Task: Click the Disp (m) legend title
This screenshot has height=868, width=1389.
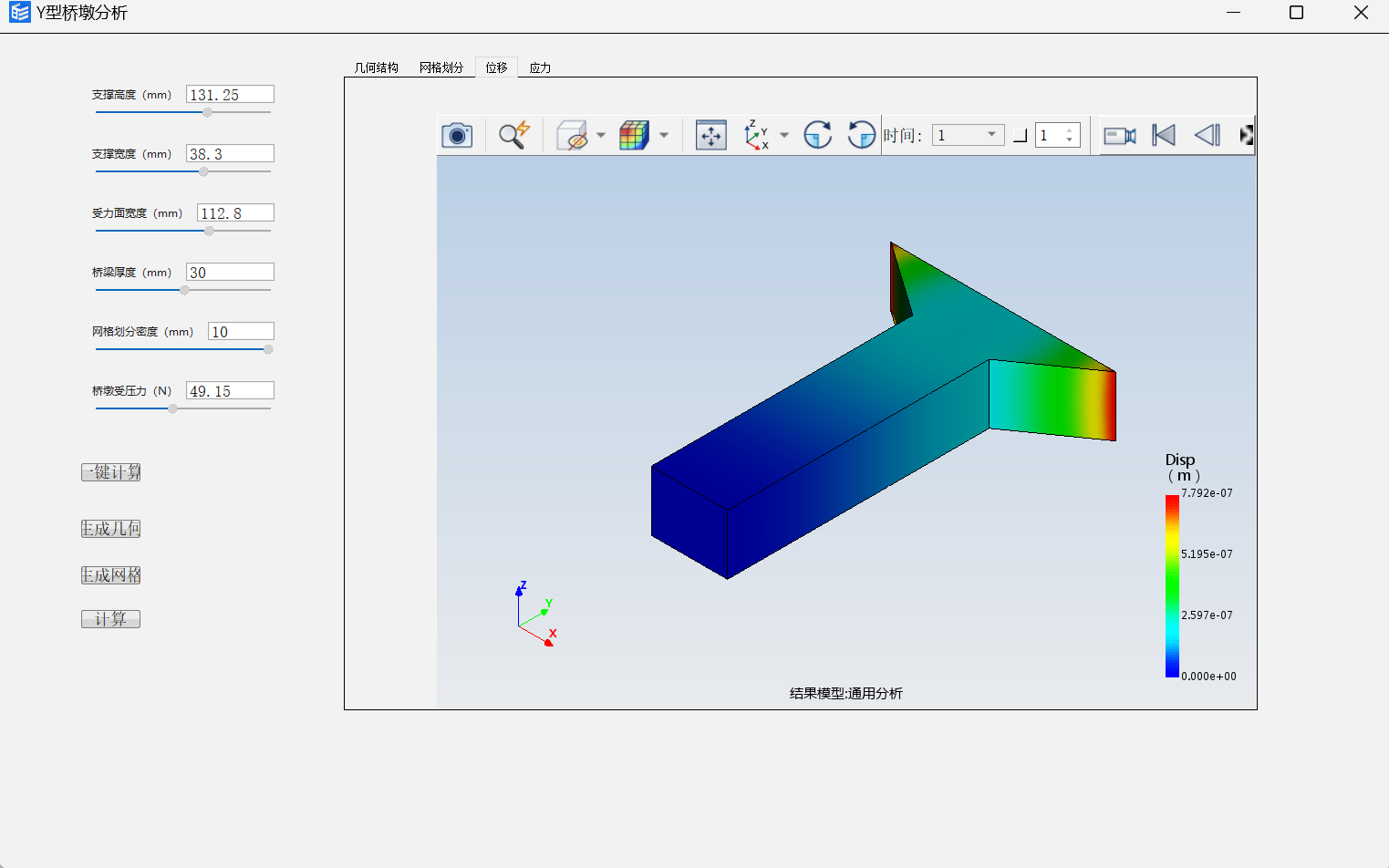Action: (x=1183, y=468)
